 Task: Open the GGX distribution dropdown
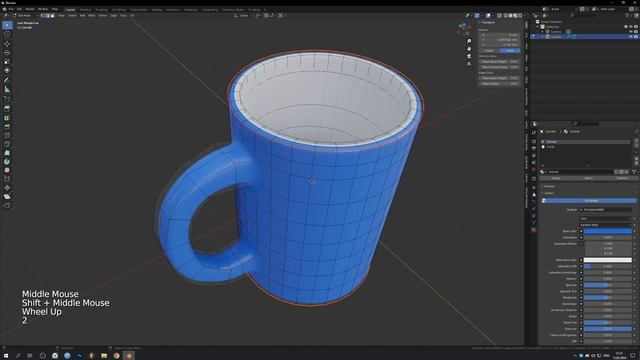606,219
